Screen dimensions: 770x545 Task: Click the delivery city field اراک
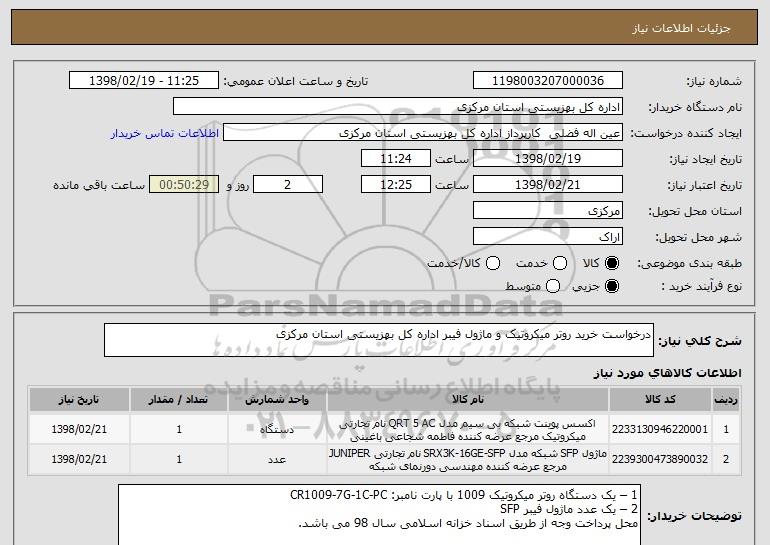click(x=548, y=237)
